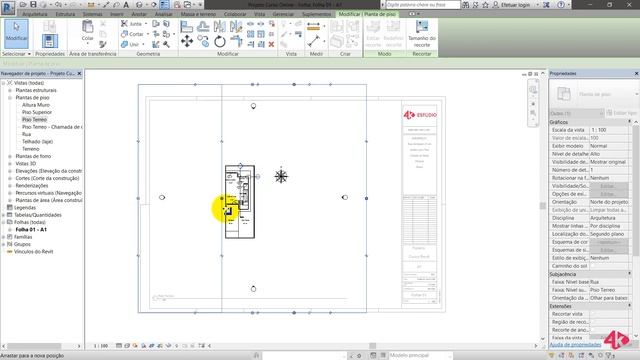Expand the Plantas de forro node
The width and height of the screenshot is (640, 360).
point(10,156)
